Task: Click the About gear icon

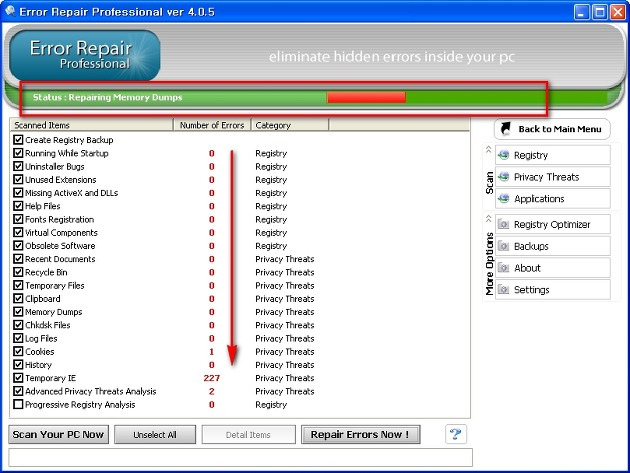Action: 503,268
